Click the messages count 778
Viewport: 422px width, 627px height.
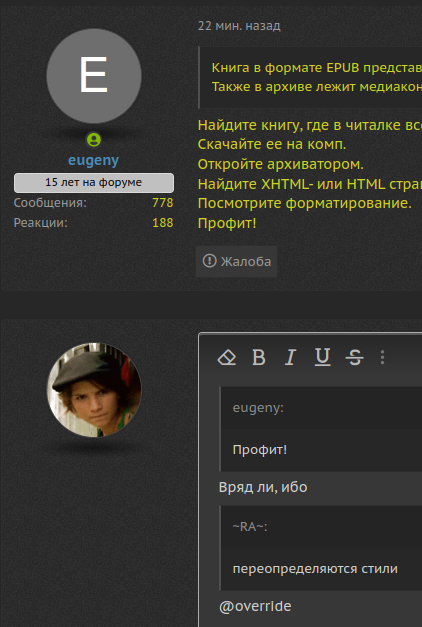162,203
